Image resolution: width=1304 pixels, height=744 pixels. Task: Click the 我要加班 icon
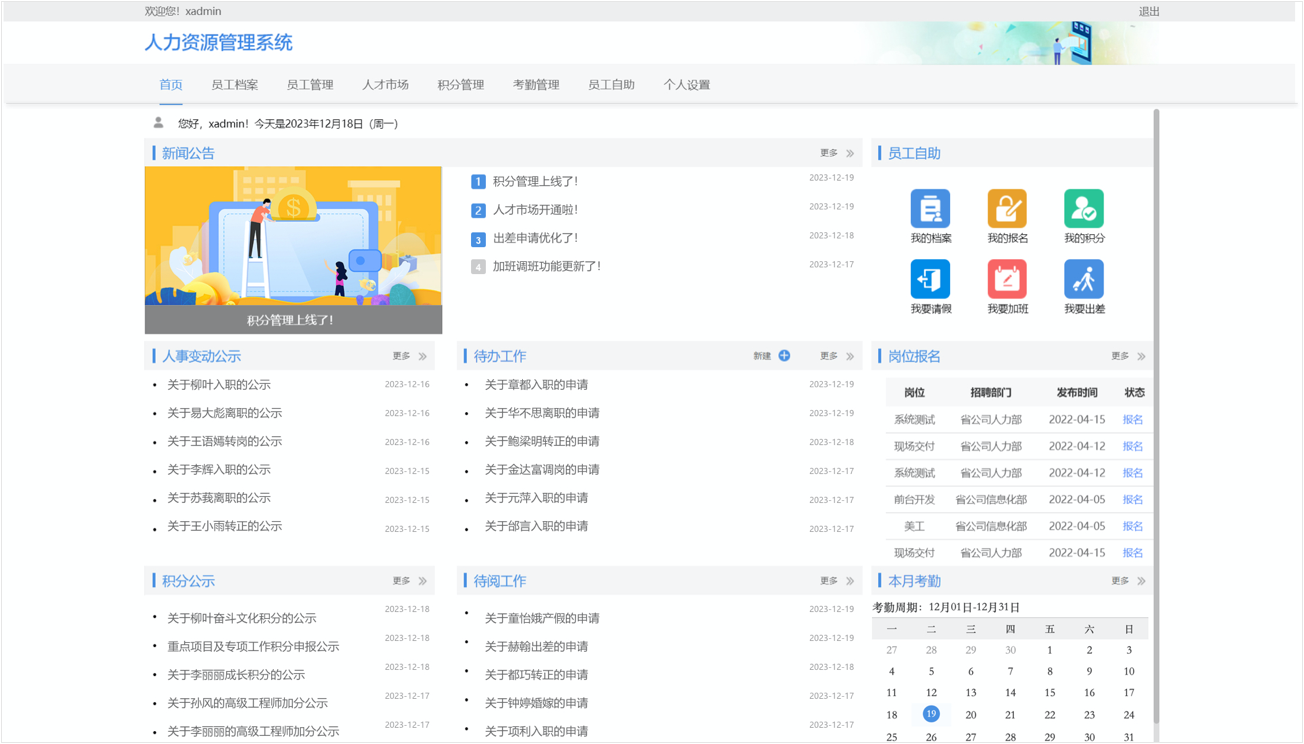(x=1007, y=280)
